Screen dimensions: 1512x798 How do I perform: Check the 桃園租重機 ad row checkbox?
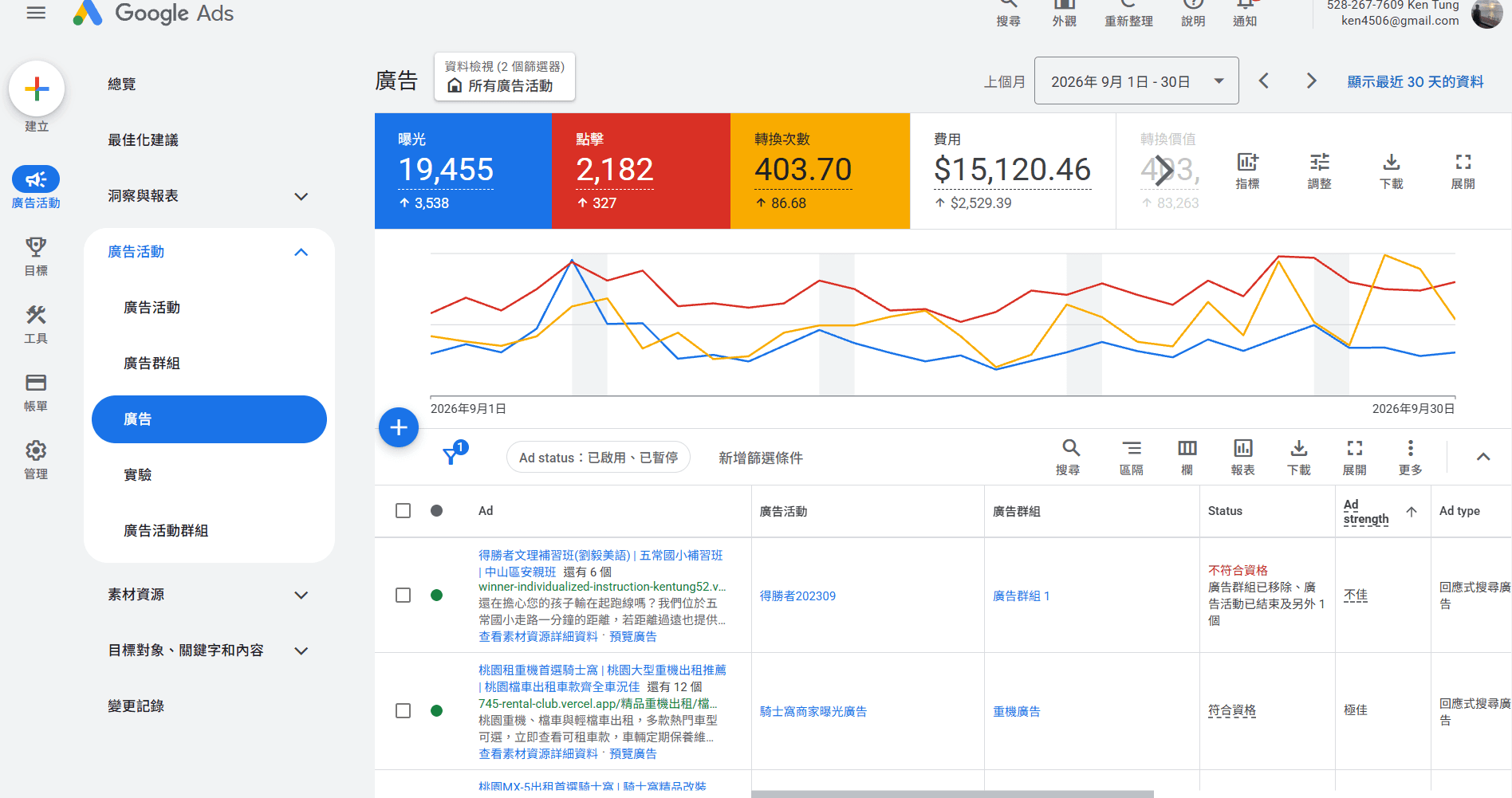[404, 710]
